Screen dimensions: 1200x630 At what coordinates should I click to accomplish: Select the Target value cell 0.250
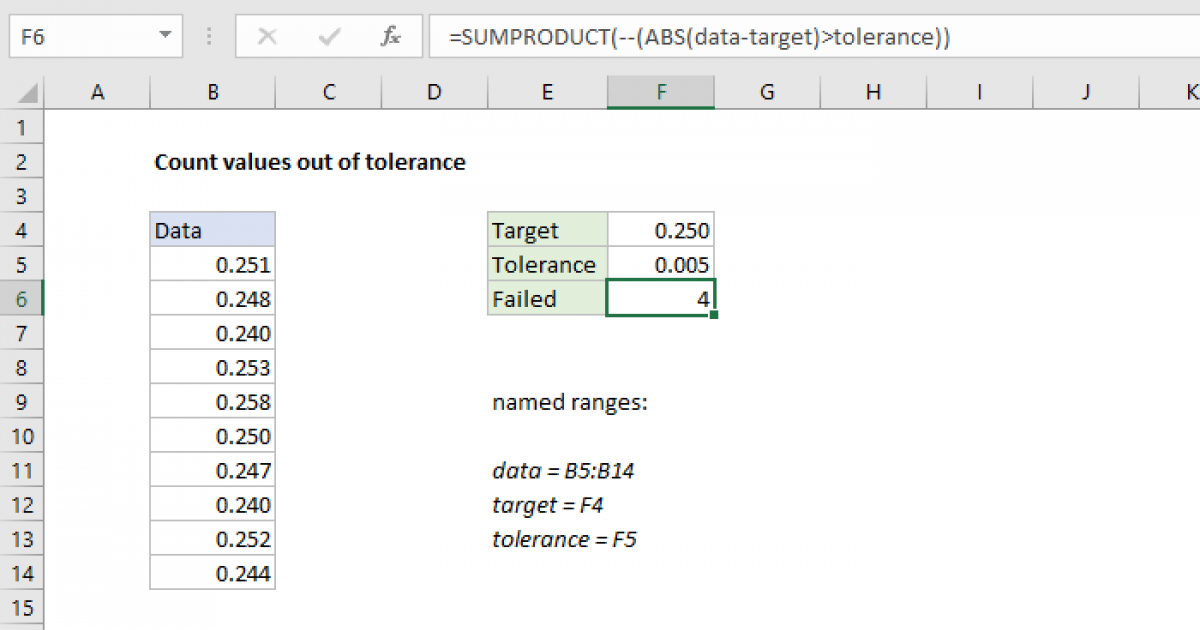(660, 231)
